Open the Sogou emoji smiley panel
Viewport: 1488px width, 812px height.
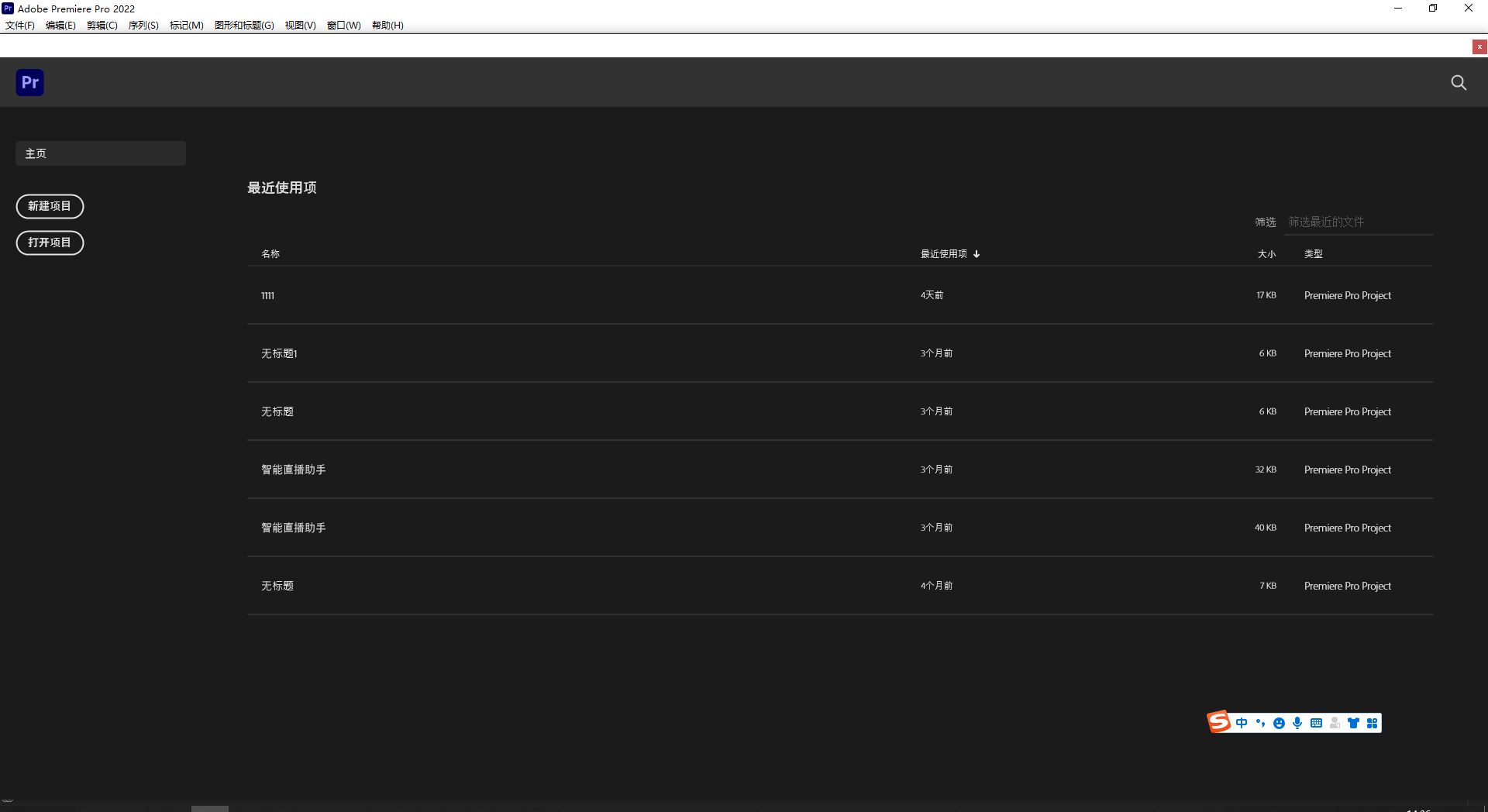click(x=1279, y=723)
